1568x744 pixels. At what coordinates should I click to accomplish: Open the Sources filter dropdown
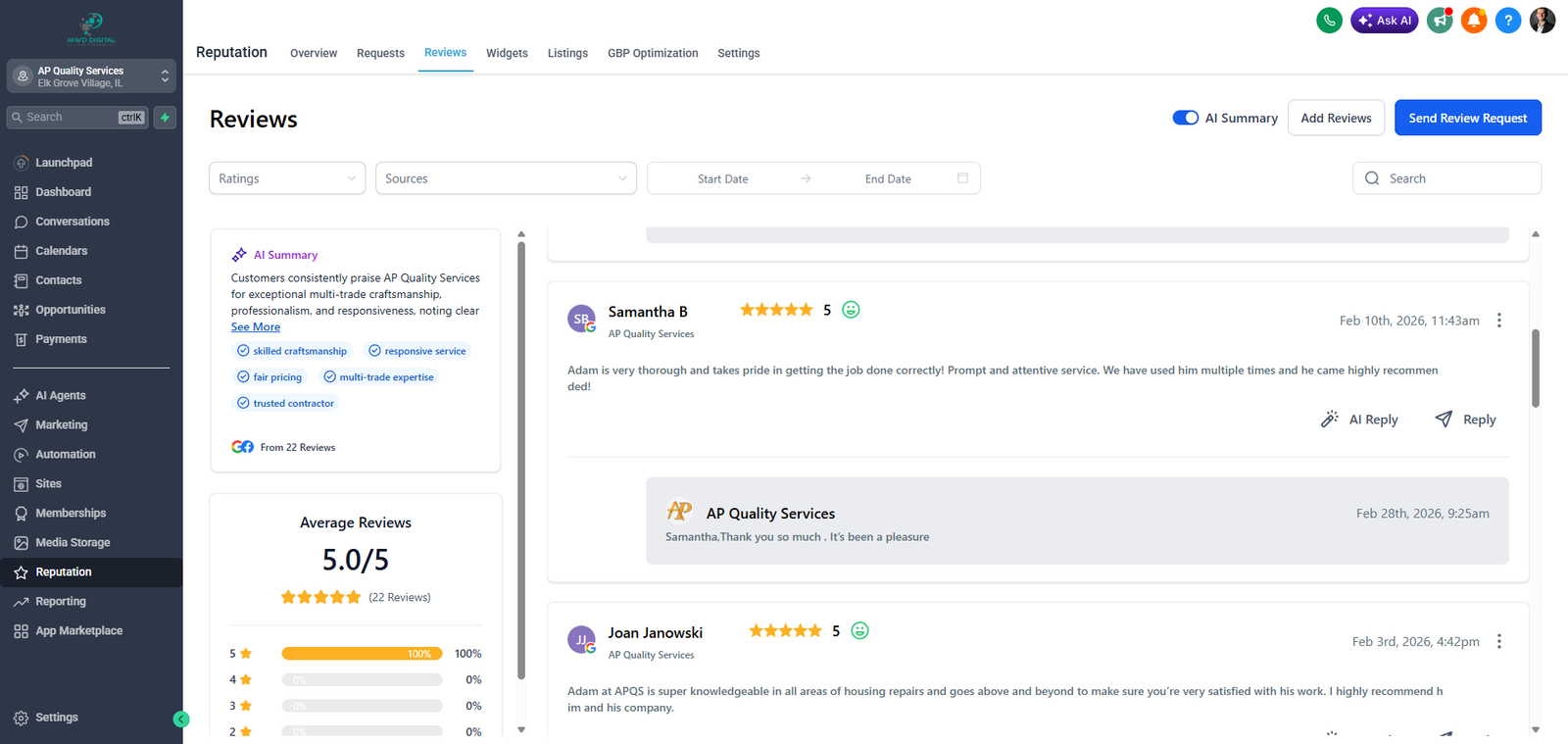pyautogui.click(x=506, y=178)
